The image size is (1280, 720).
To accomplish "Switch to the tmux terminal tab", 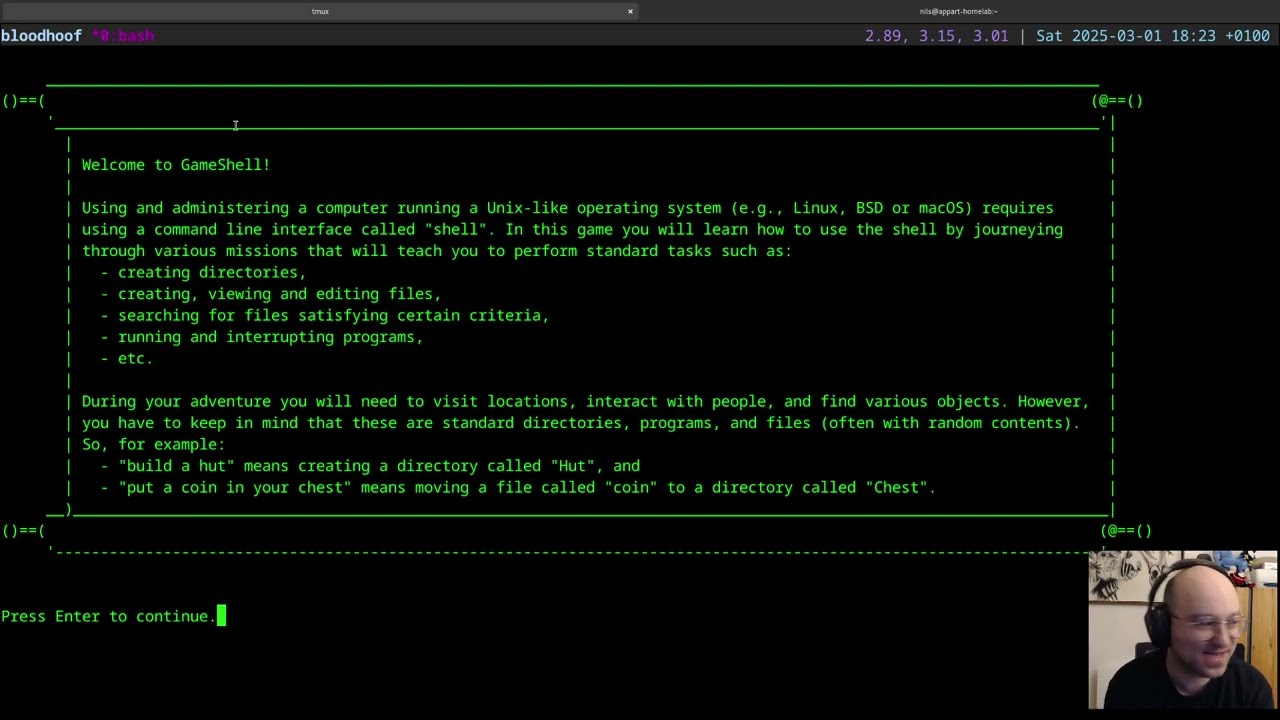I will (x=320, y=11).
